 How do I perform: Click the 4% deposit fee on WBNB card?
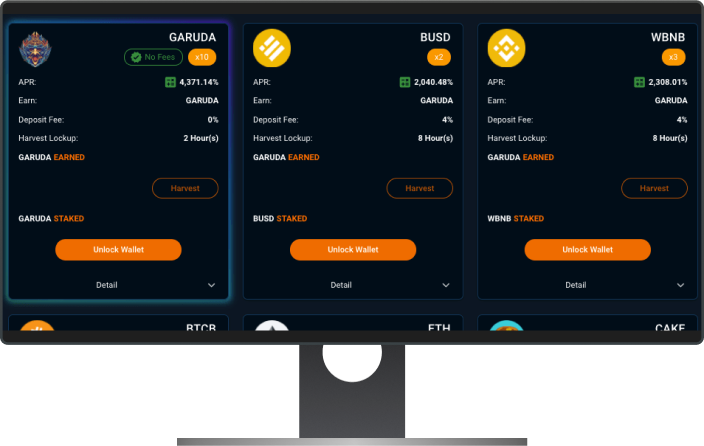pyautogui.click(x=682, y=120)
